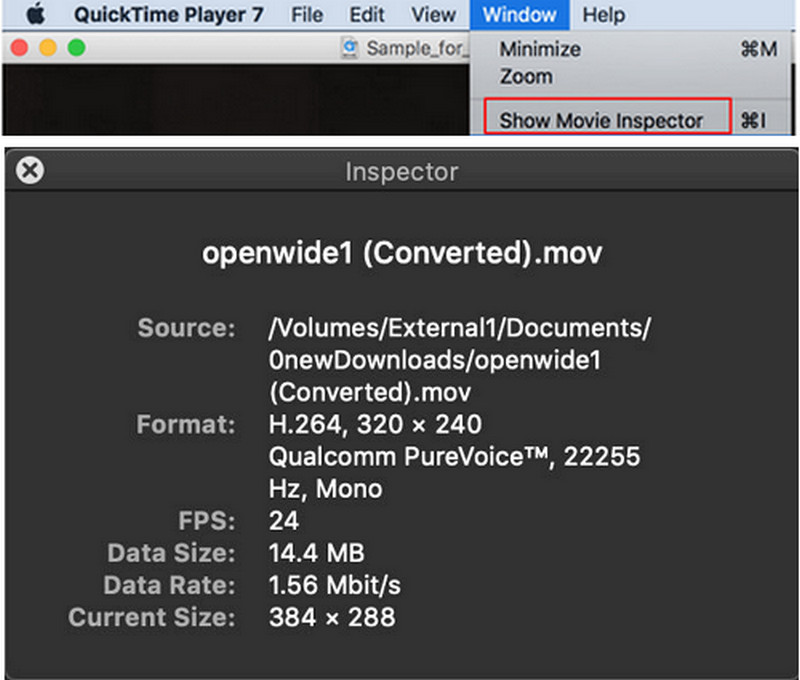The width and height of the screenshot is (800, 680).
Task: Open the File menu
Action: pos(306,15)
